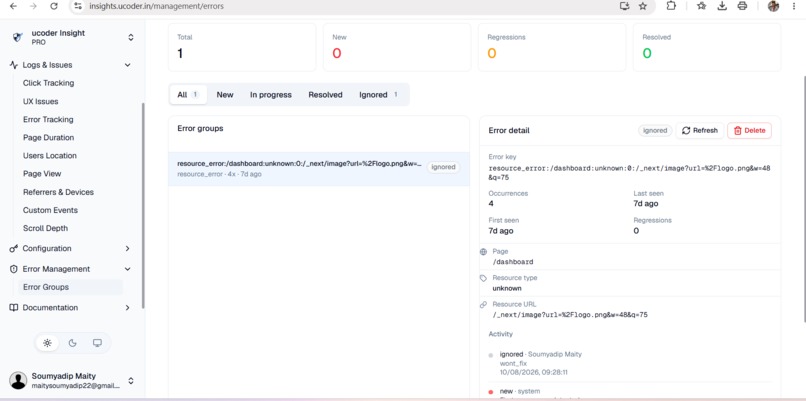Click the Resource URL value text
The width and height of the screenshot is (806, 401).
(570, 315)
